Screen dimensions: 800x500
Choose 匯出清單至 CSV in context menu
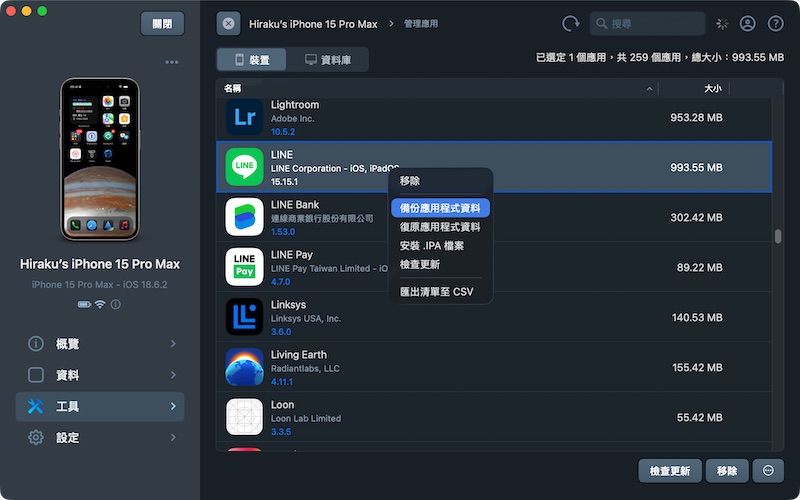tap(440, 291)
